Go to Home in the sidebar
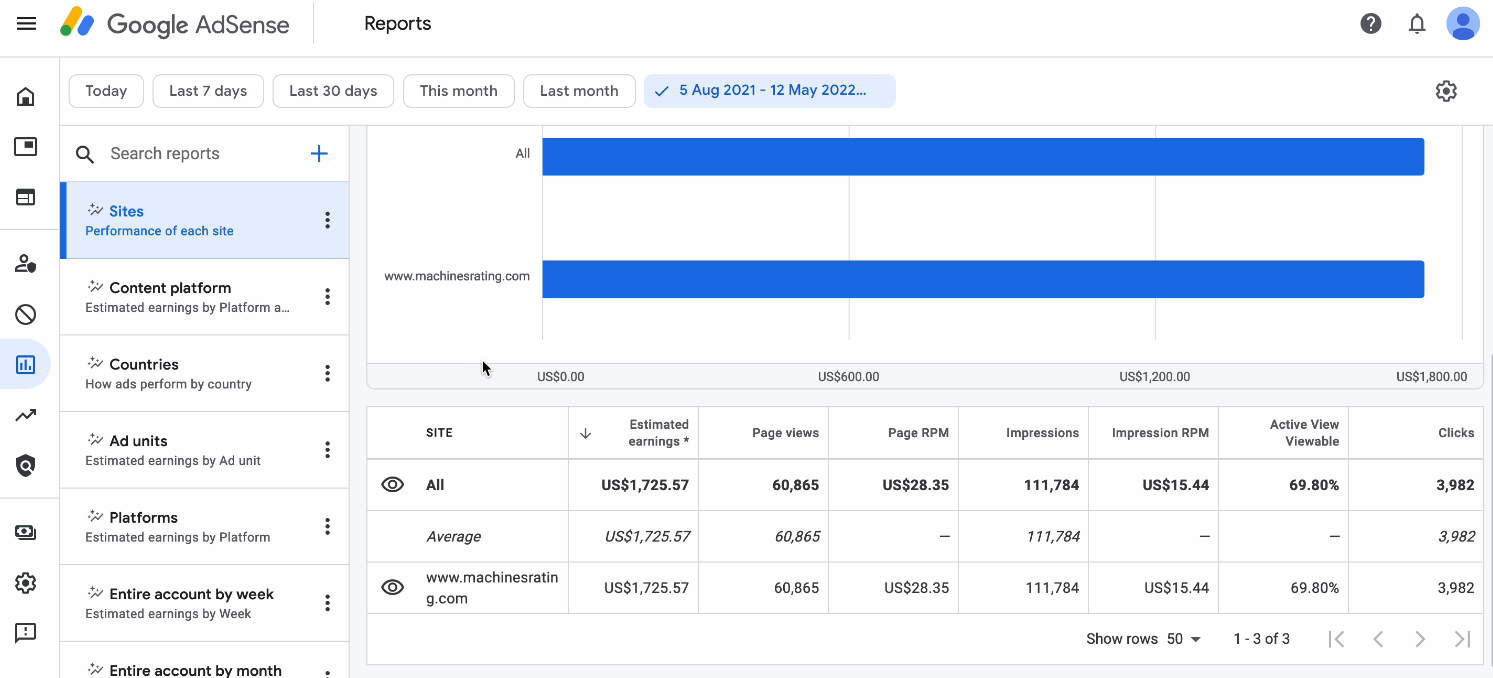Image resolution: width=1493 pixels, height=678 pixels. (26, 97)
